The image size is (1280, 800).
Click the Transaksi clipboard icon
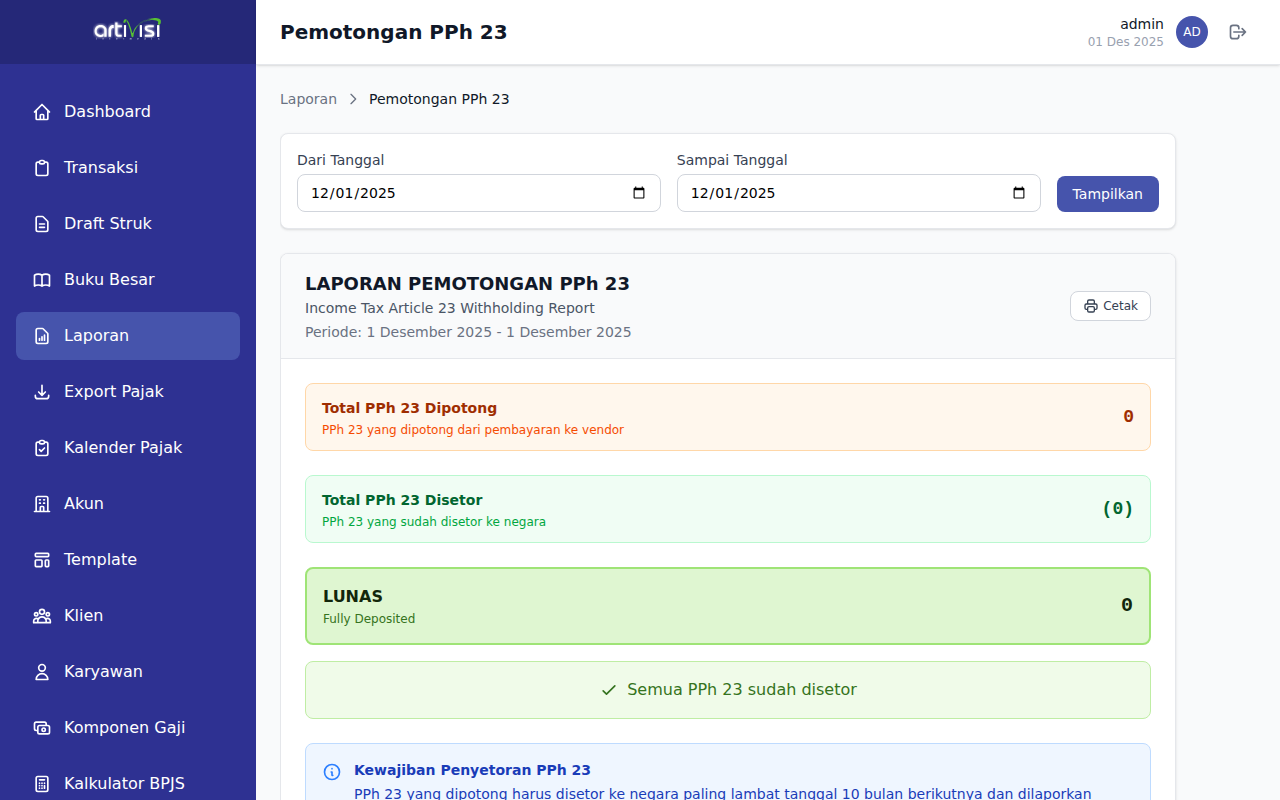42,168
